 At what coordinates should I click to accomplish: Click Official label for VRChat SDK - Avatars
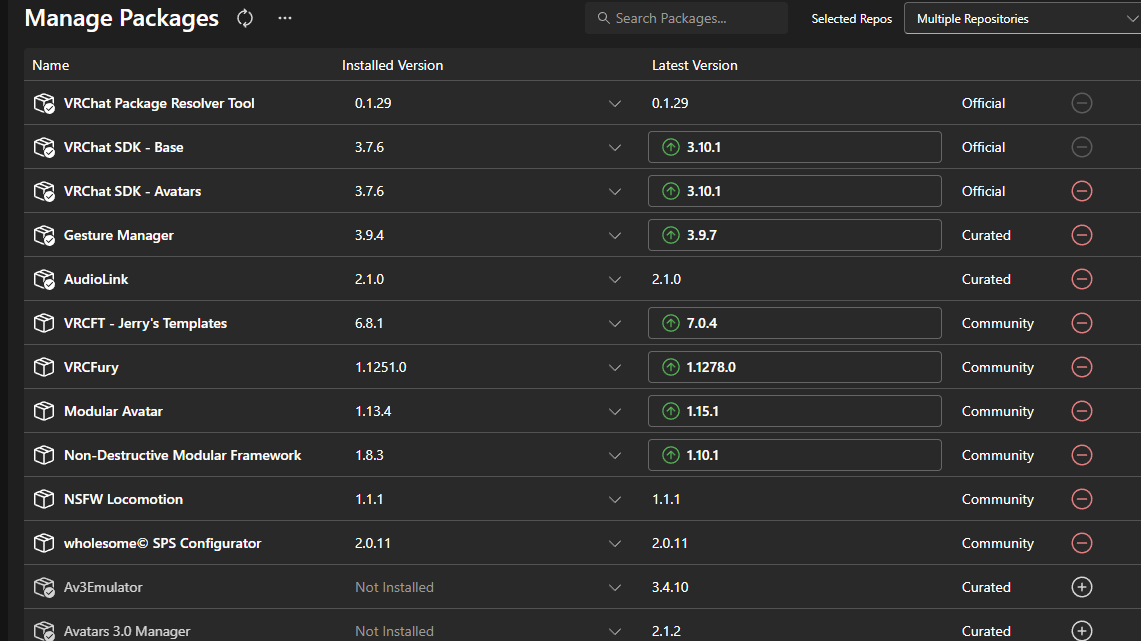point(983,191)
